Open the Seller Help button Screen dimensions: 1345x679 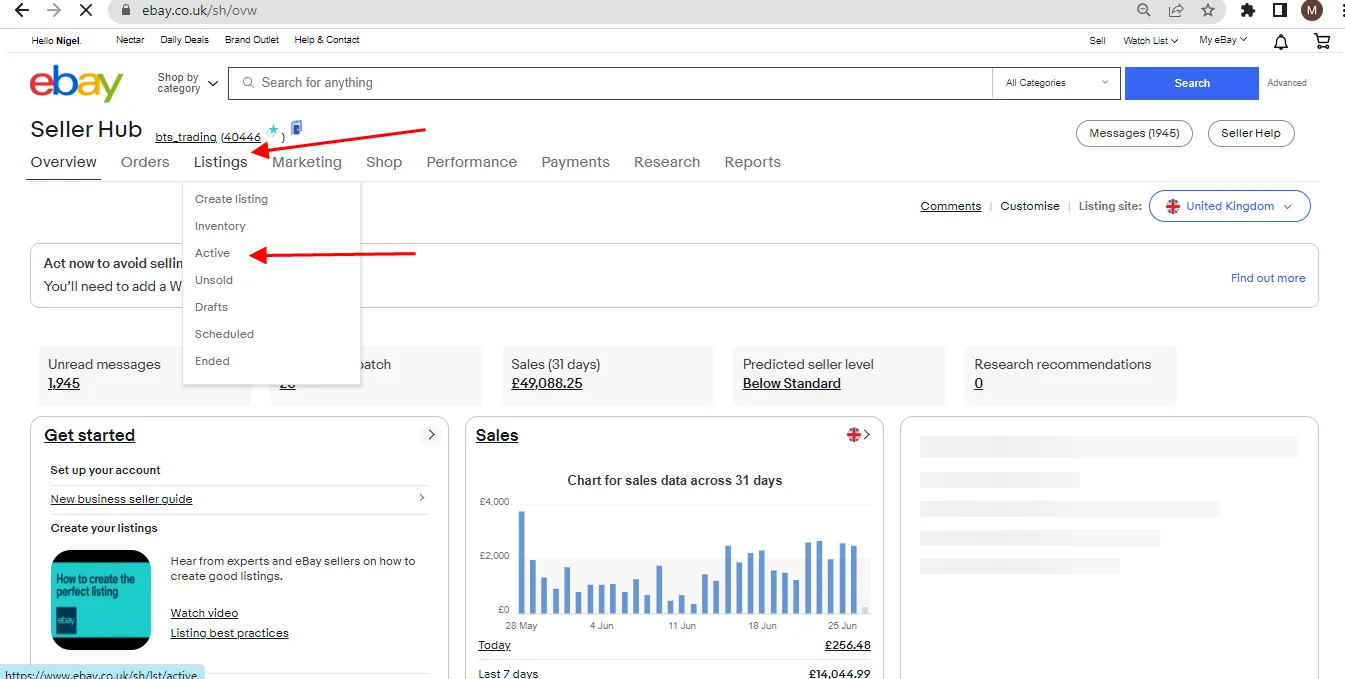tap(1251, 133)
